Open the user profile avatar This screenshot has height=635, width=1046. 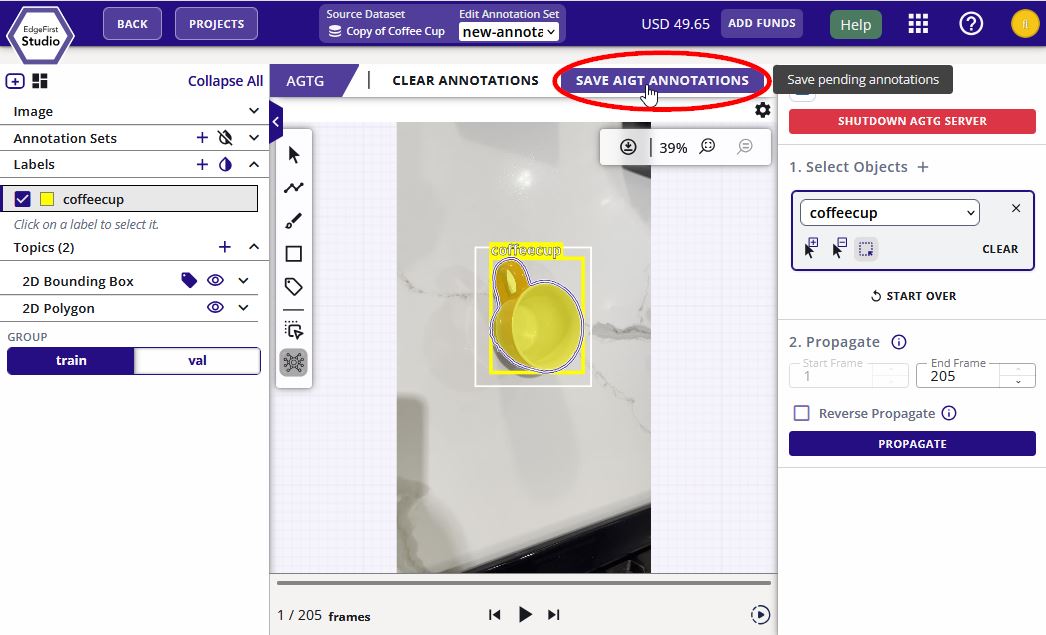coord(1025,24)
